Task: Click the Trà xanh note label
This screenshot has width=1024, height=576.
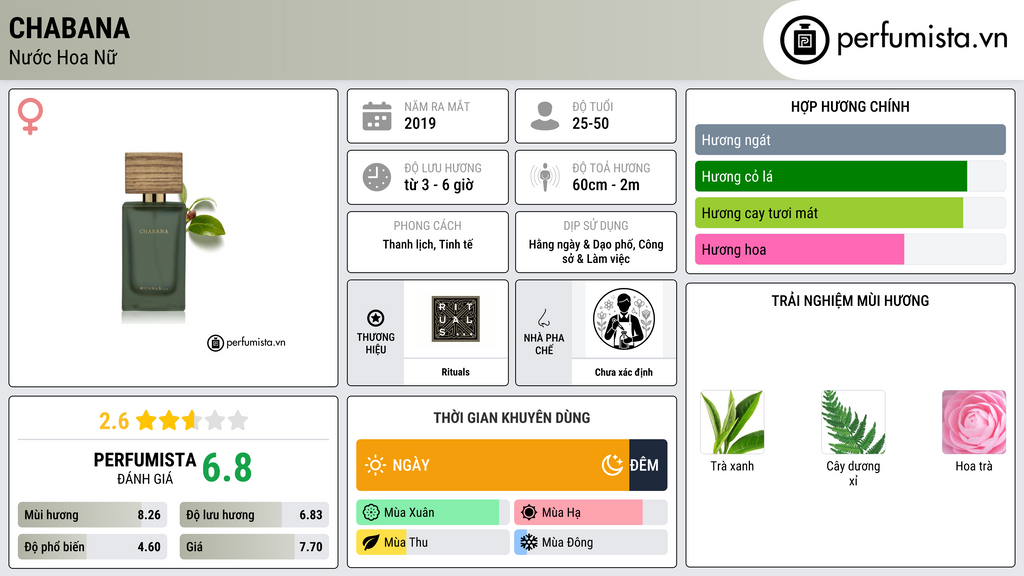Action: tap(732, 466)
